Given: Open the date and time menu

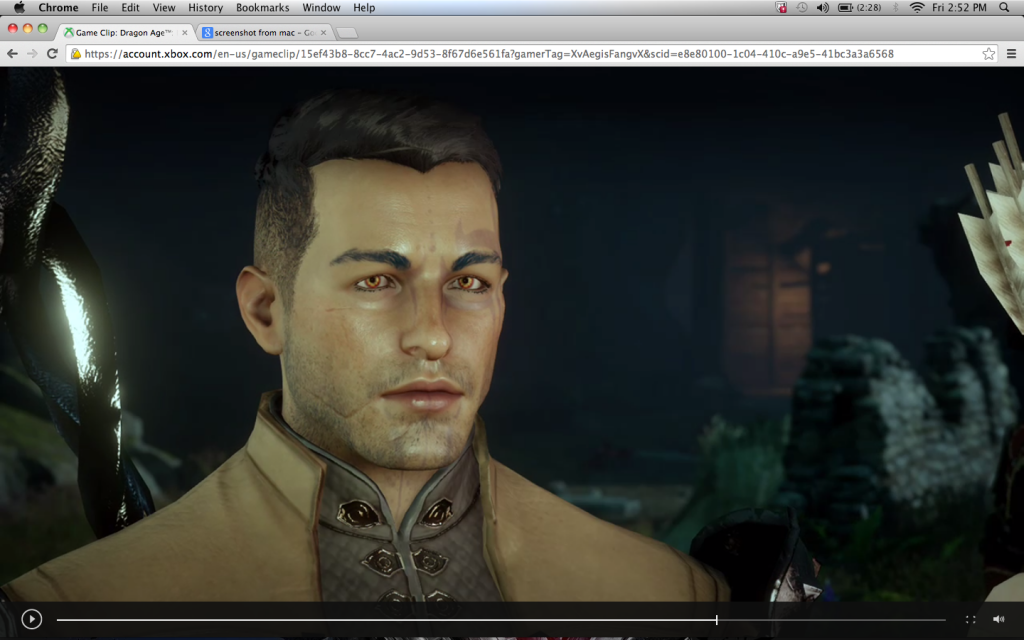Looking at the screenshot, I should pyautogui.click(x=959, y=7).
